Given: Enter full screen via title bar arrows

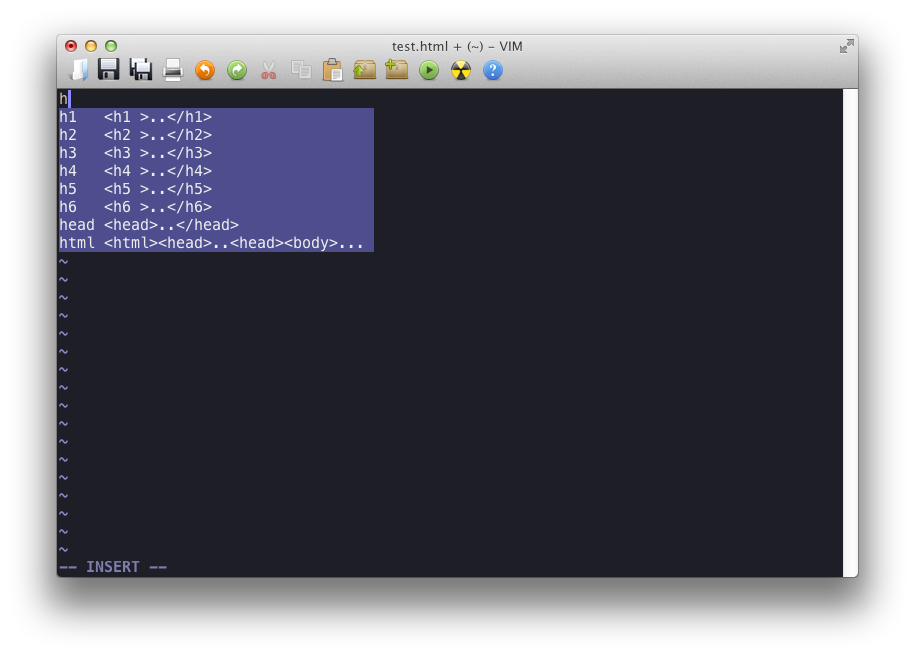Looking at the screenshot, I should coord(846,46).
